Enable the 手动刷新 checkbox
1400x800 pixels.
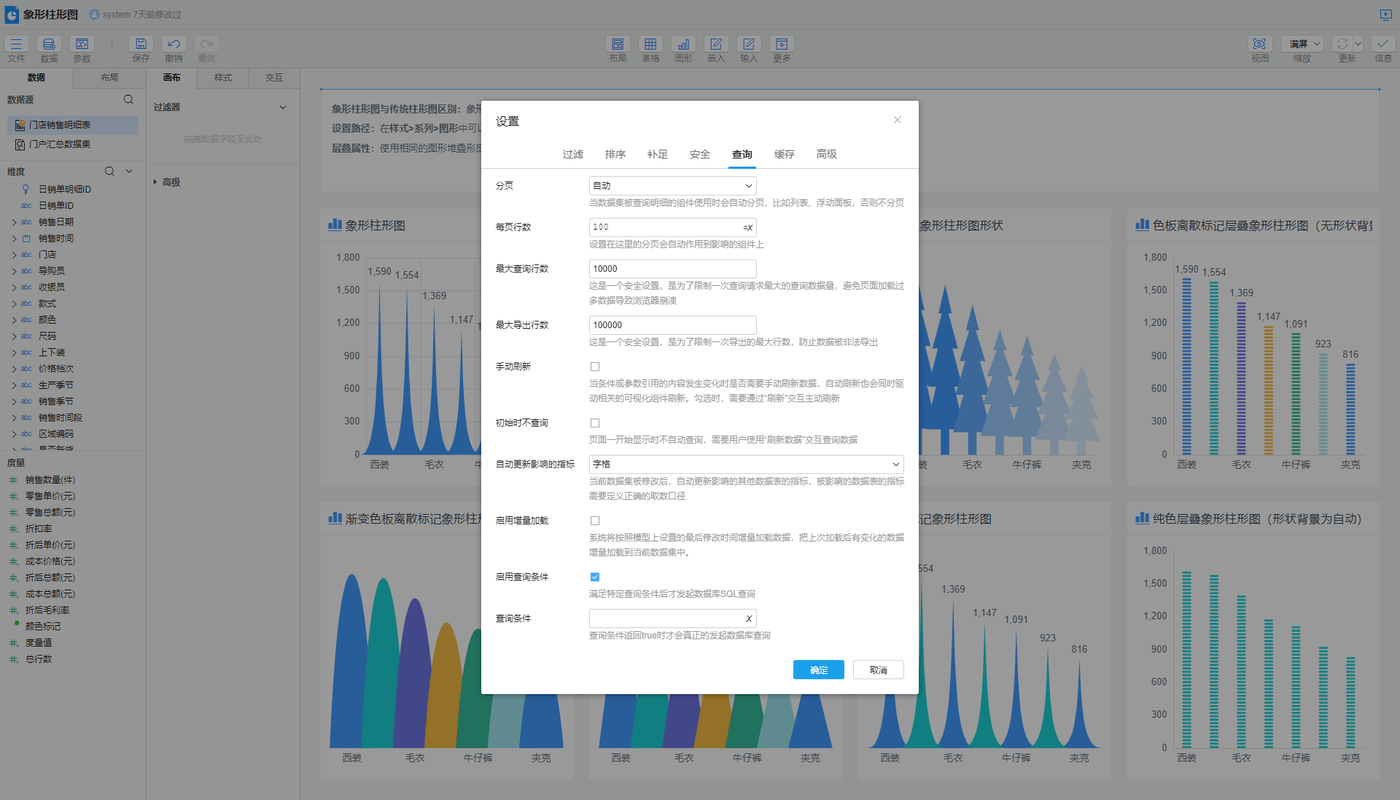(x=595, y=367)
